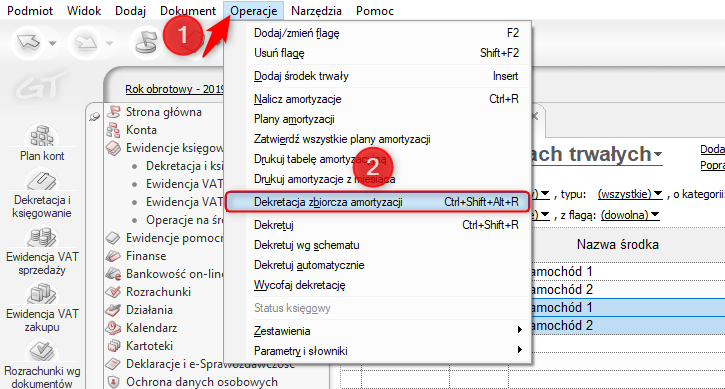Image resolution: width=725 pixels, height=389 pixels.
Task: Click the Ewidencje księgowe books icon
Action: [113, 148]
